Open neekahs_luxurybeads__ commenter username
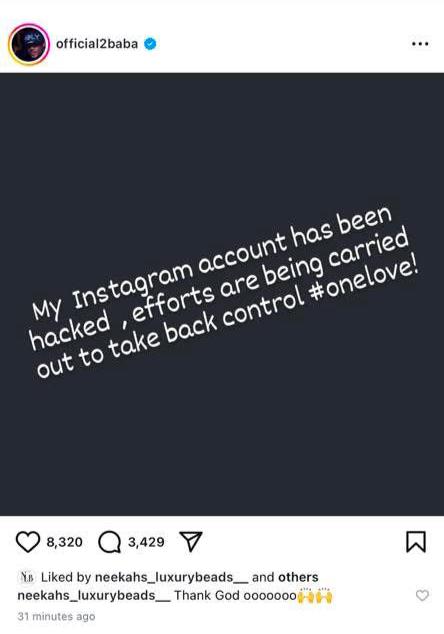 (94, 596)
